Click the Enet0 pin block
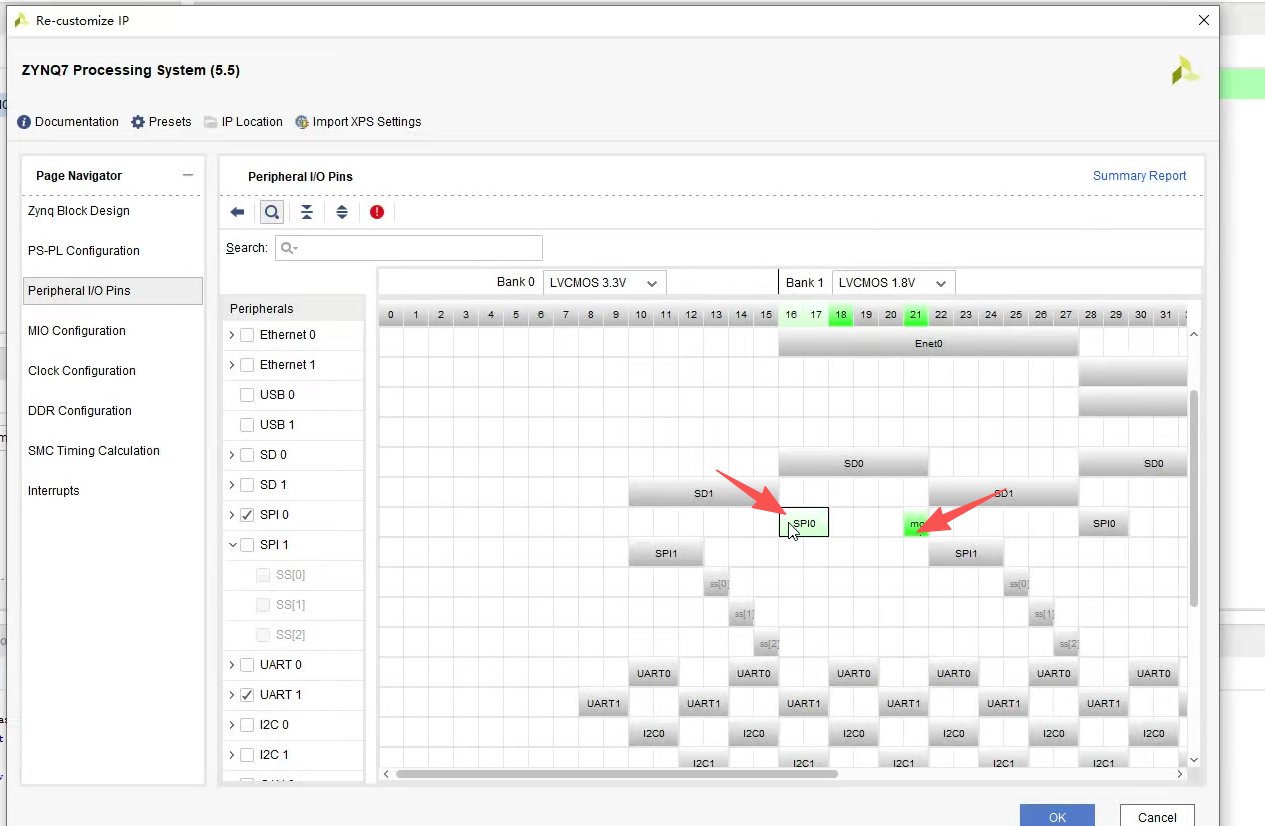The image size is (1265, 826). (x=929, y=343)
